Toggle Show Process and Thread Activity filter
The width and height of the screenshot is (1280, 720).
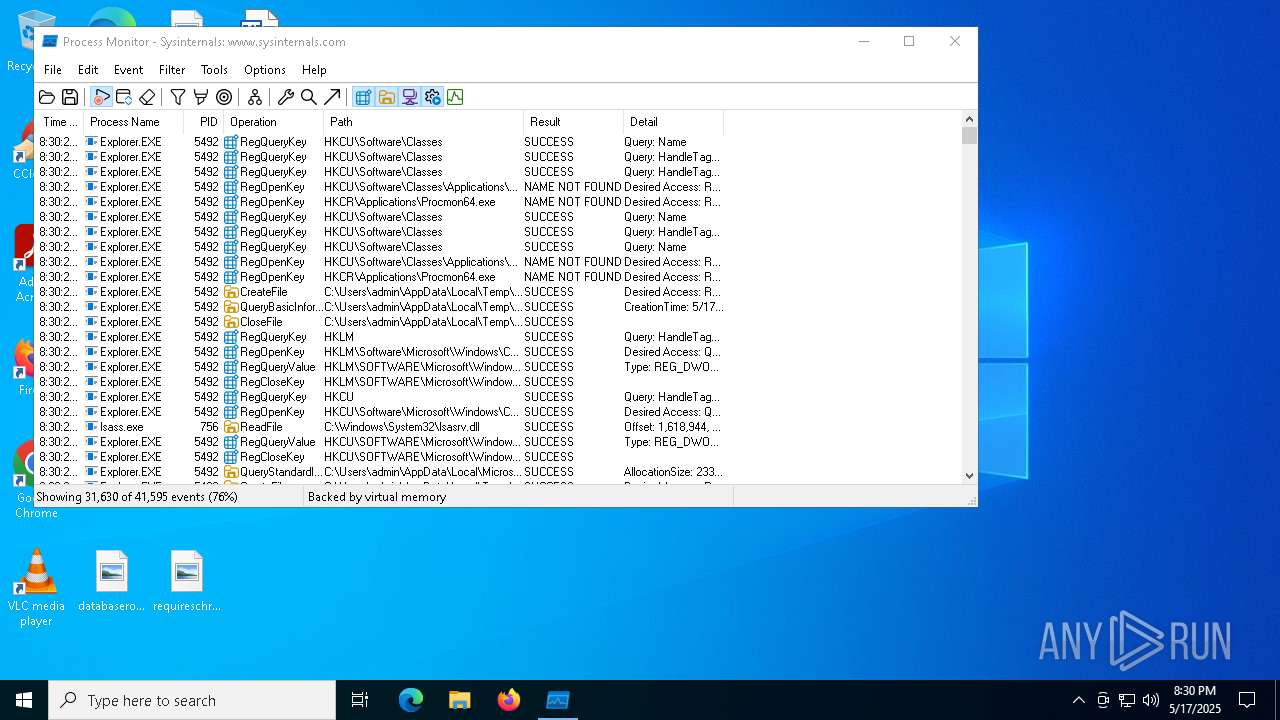tap(432, 97)
